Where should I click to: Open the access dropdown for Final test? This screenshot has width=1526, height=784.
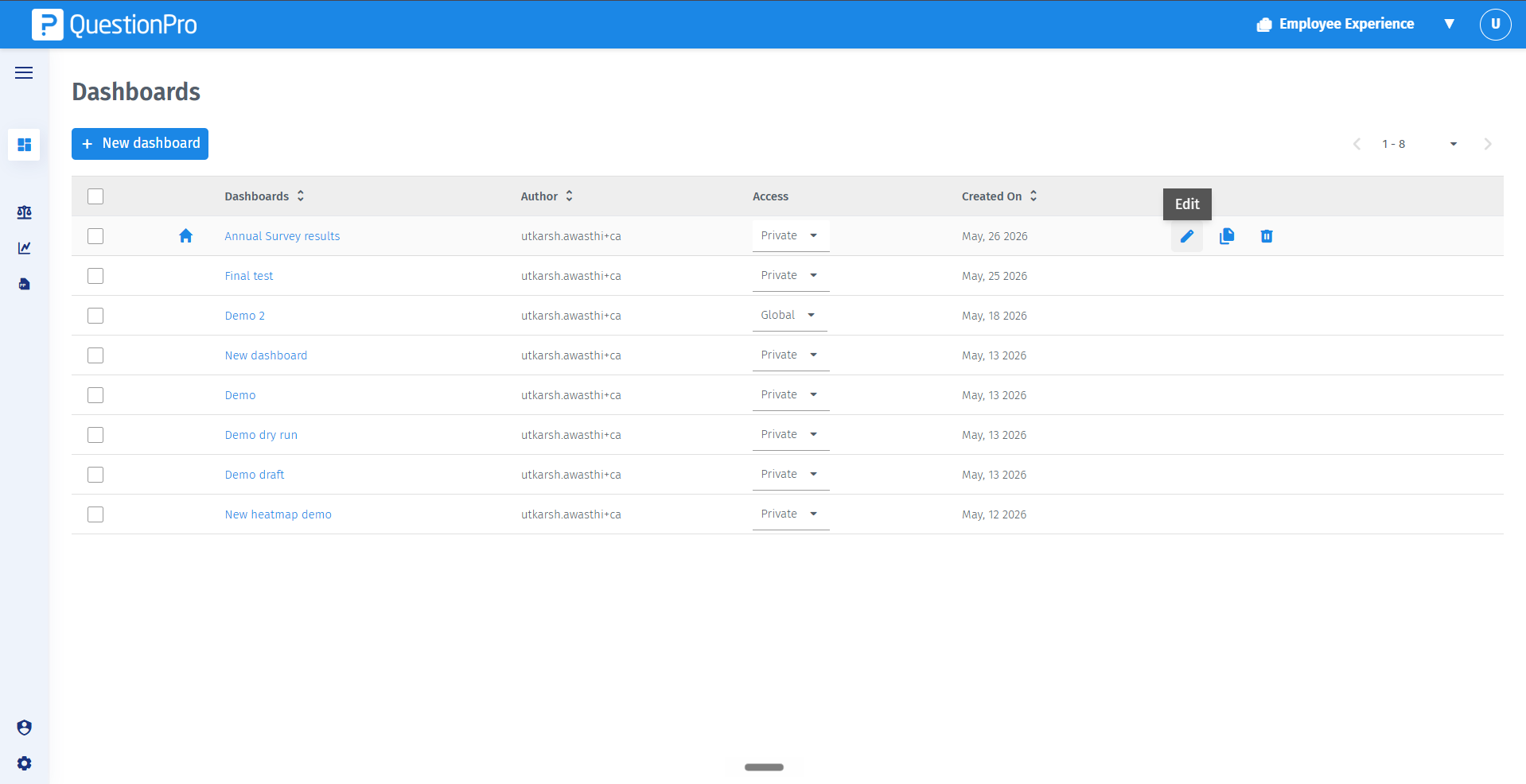791,276
